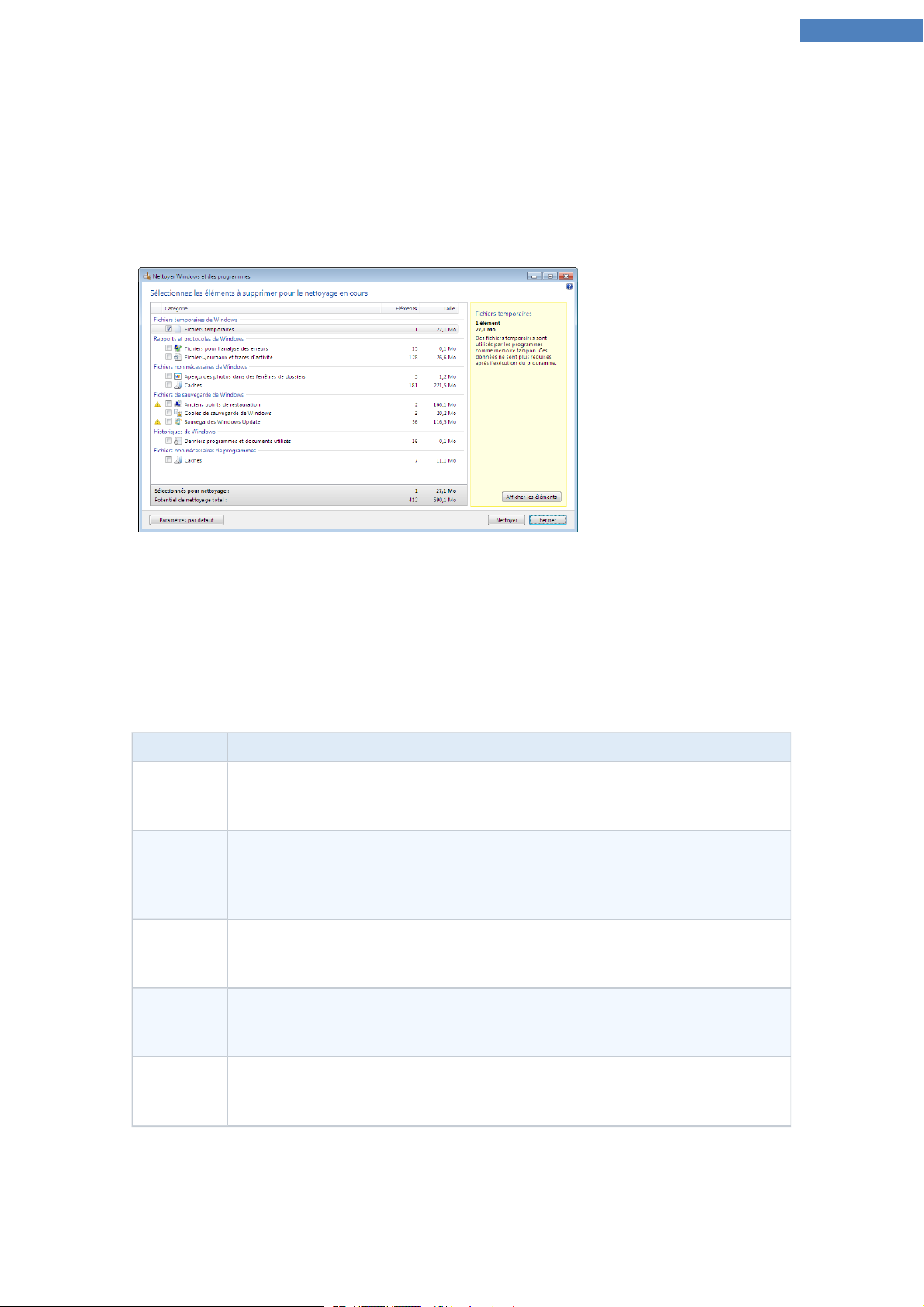Click the group header Fichiers non nécessaires de programmes
Image resolution: width=924 pixels, height=1307 pixels.
[x=205, y=450]
